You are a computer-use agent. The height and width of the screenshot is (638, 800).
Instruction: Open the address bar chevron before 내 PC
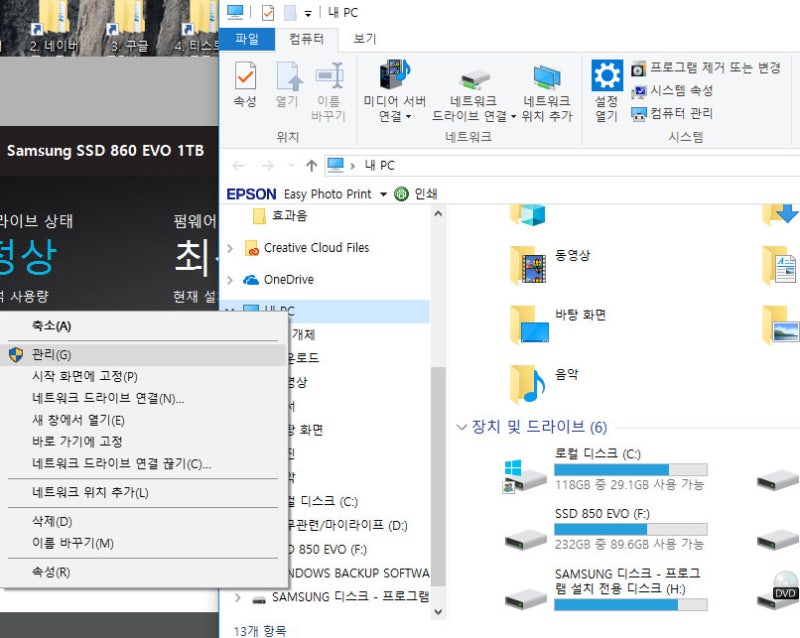coord(353,166)
